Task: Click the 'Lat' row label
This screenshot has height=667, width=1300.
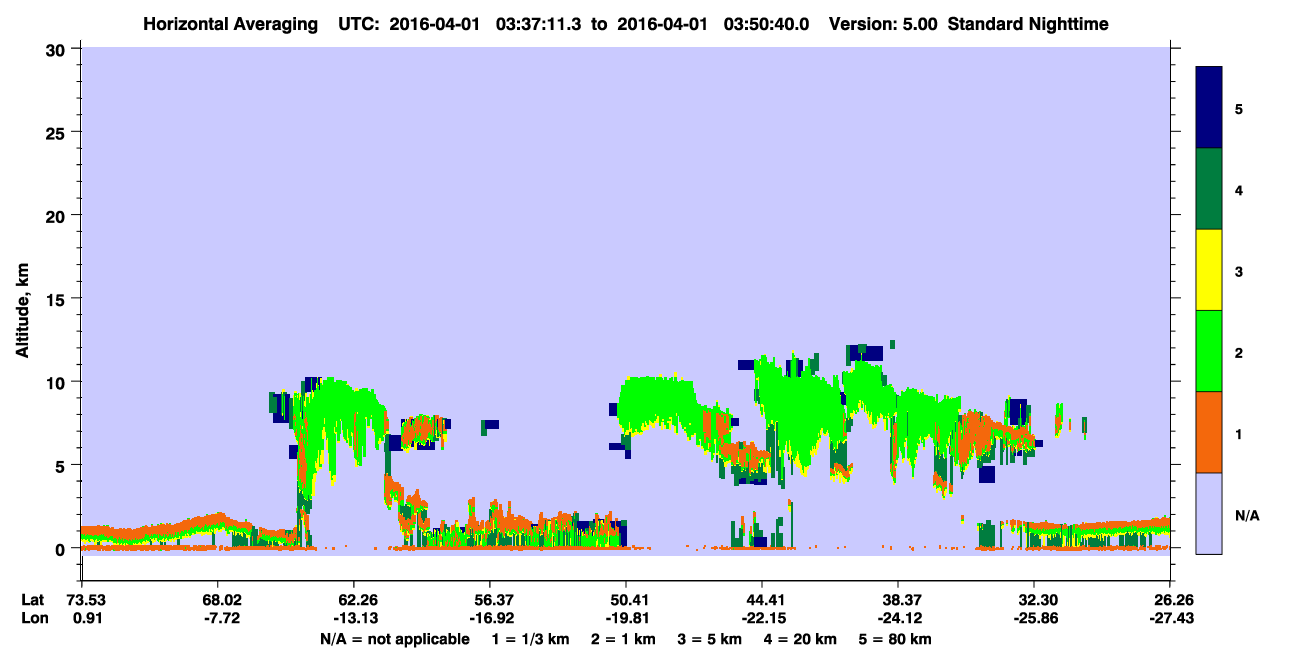Action: click(x=32, y=600)
